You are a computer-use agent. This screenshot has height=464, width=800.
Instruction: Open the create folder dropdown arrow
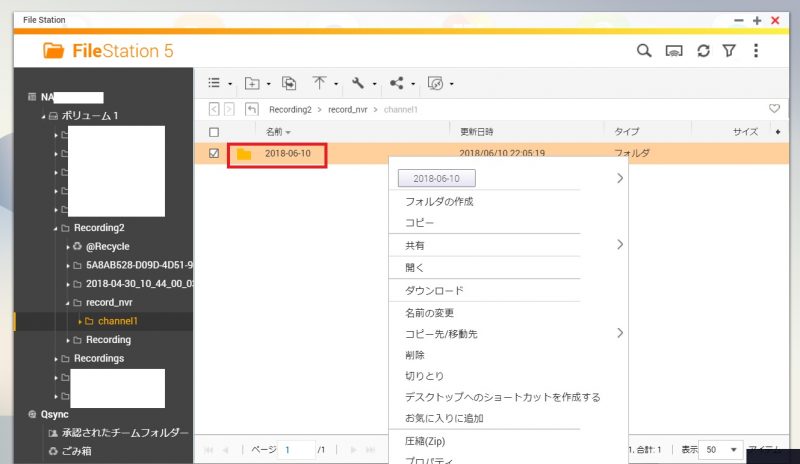coord(269,84)
